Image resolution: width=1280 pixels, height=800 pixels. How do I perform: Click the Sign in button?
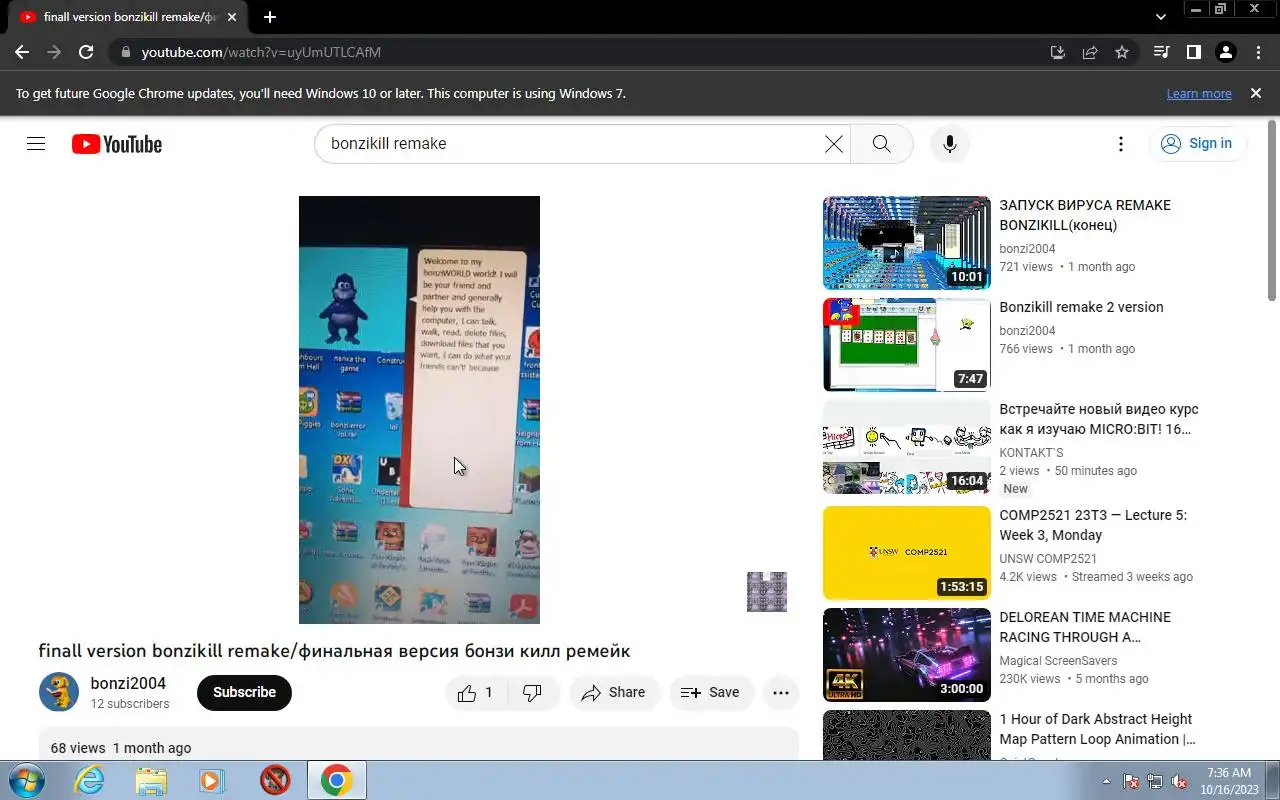pos(1197,144)
